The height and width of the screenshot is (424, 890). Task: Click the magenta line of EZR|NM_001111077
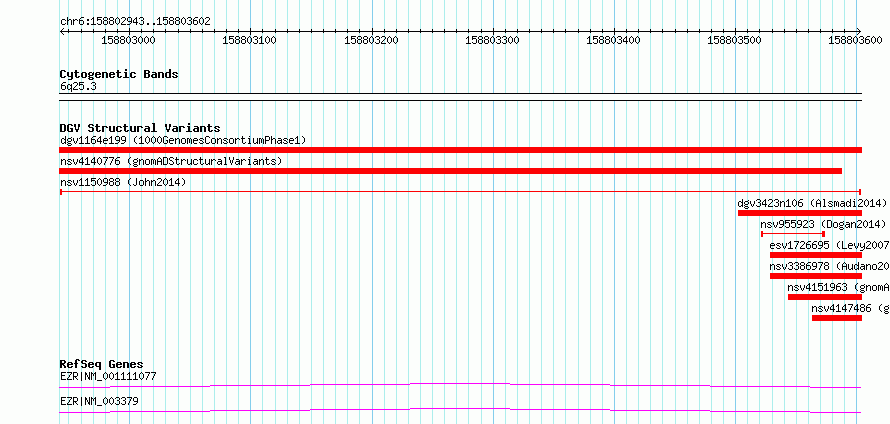click(461, 385)
